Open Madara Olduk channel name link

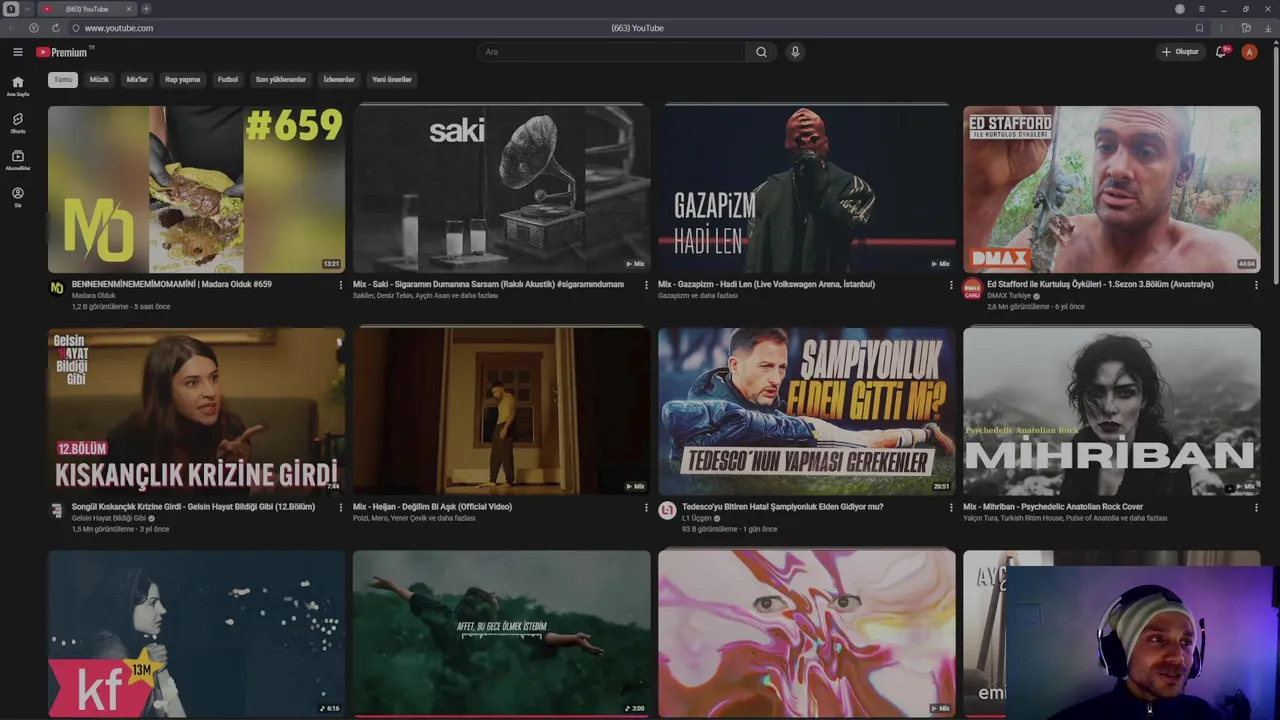pos(94,295)
